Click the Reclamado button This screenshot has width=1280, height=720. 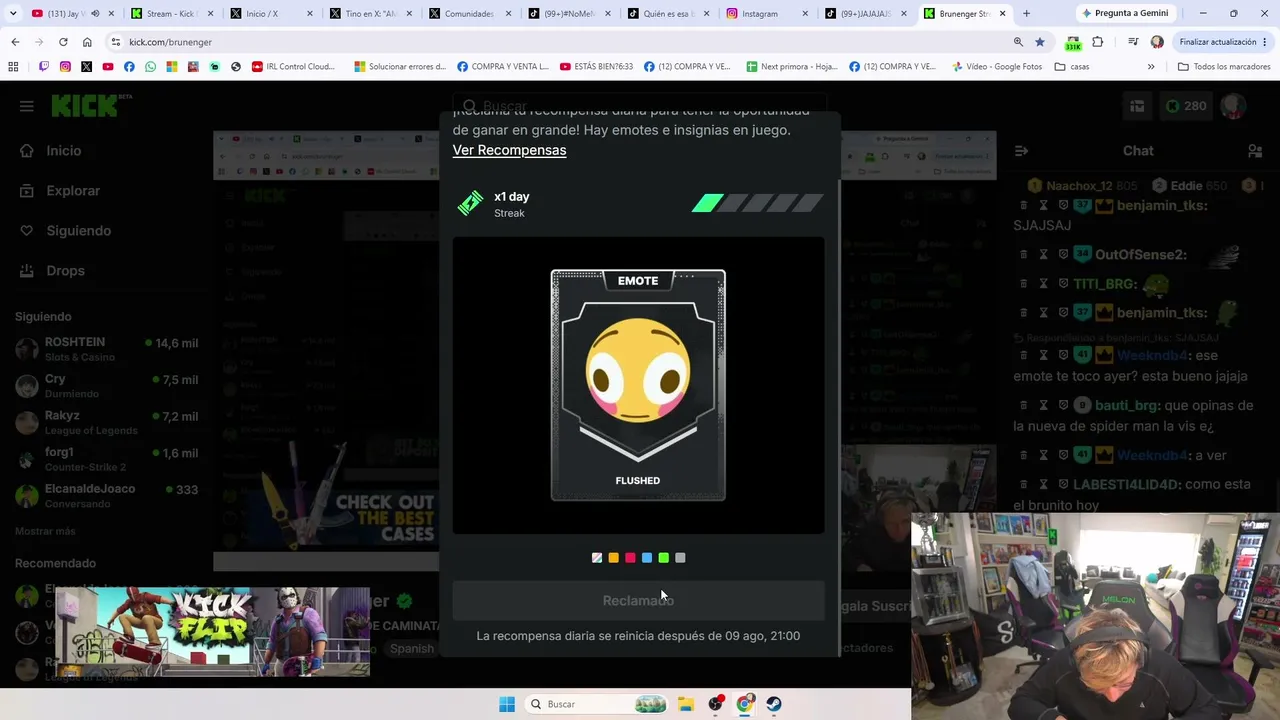[638, 600]
